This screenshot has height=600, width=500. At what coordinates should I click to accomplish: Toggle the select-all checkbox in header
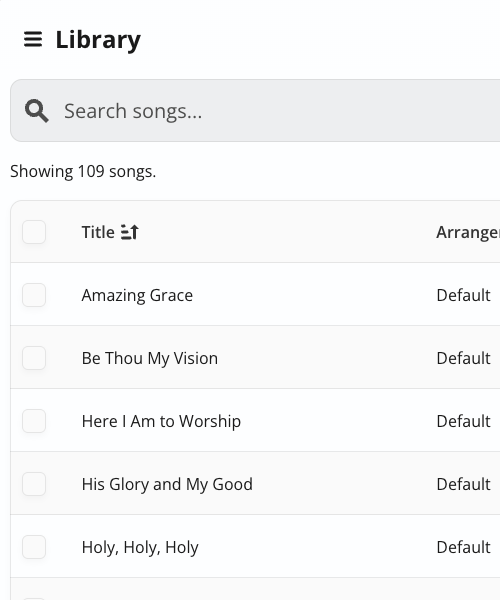(x=34, y=232)
